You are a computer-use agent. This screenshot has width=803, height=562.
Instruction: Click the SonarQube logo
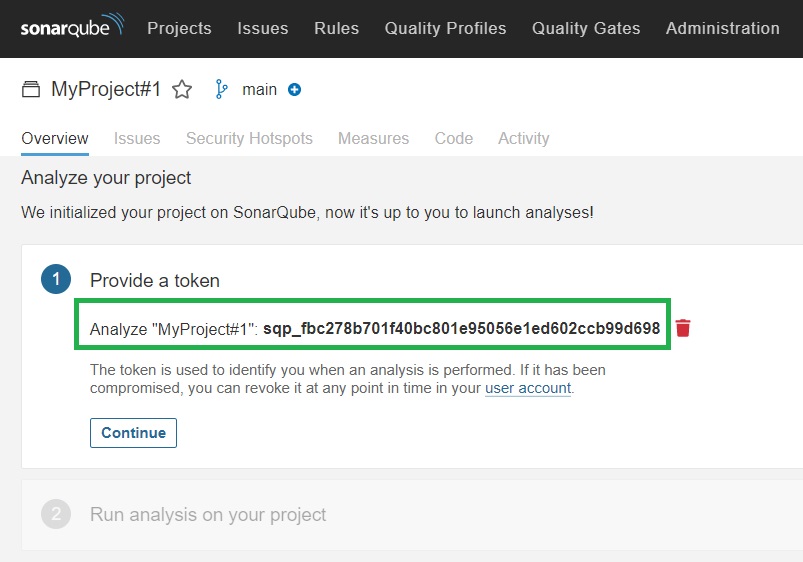pos(72,26)
